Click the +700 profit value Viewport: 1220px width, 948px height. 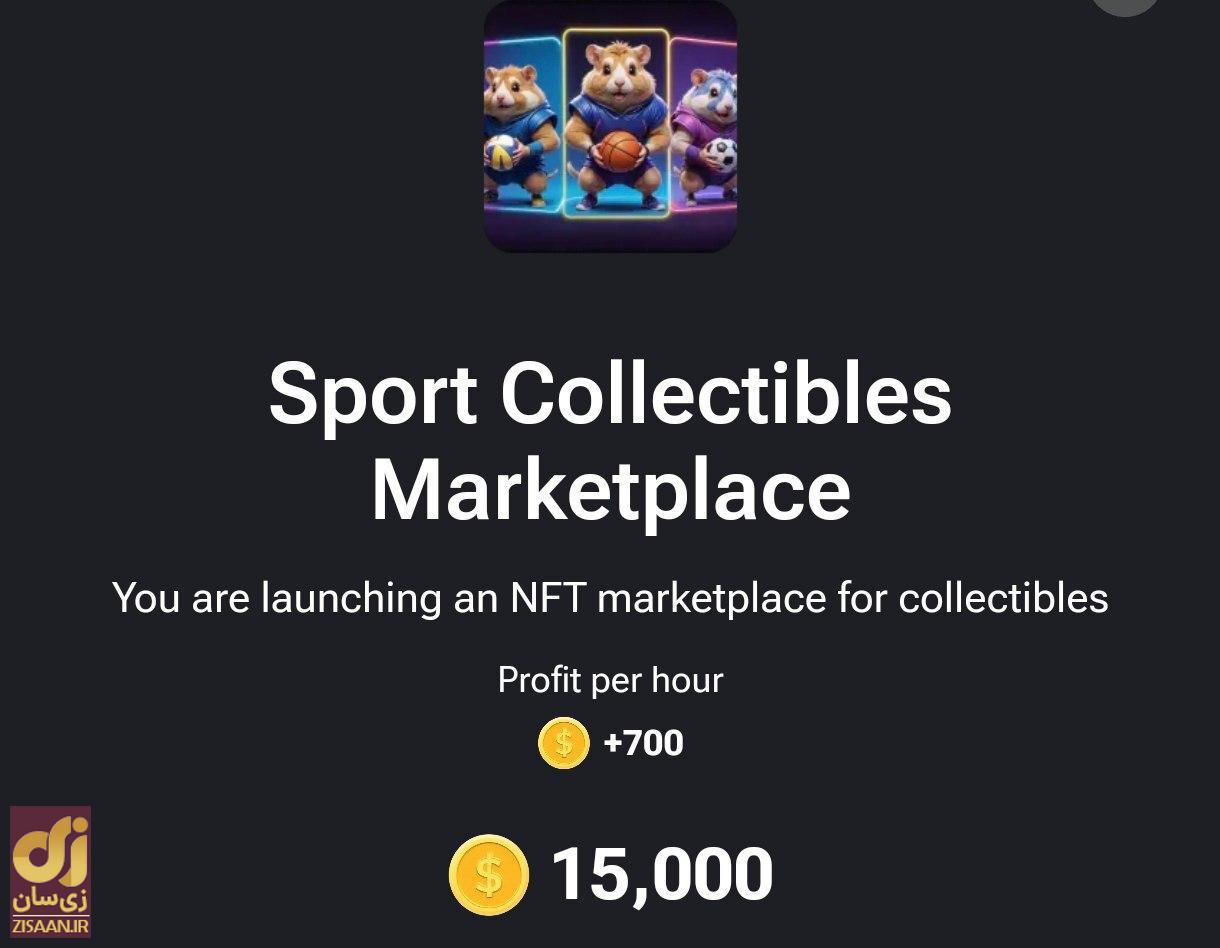point(644,743)
